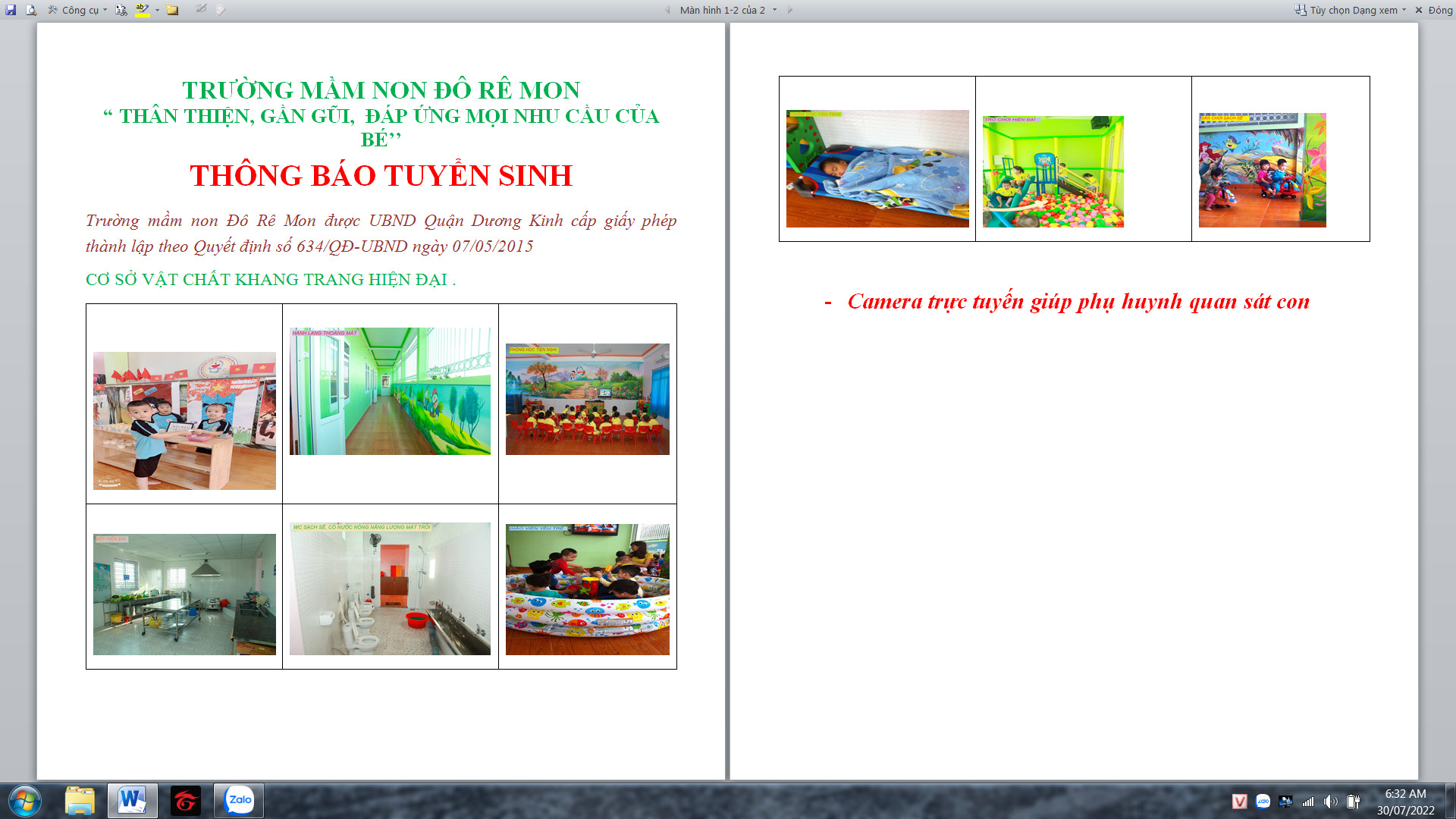
Task: Open the network signal tray icon
Action: tap(1308, 802)
